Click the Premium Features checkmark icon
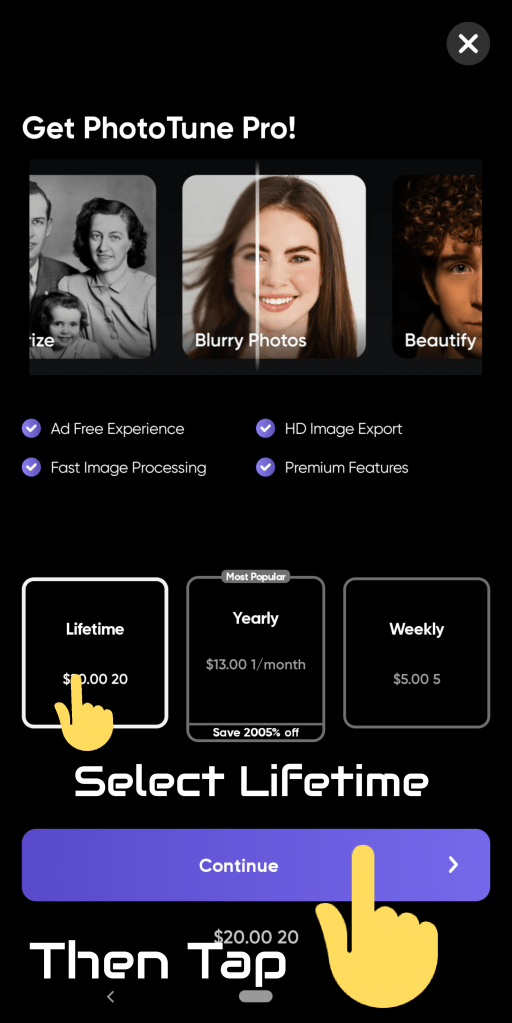The height and width of the screenshot is (1023, 512). pyautogui.click(x=265, y=467)
